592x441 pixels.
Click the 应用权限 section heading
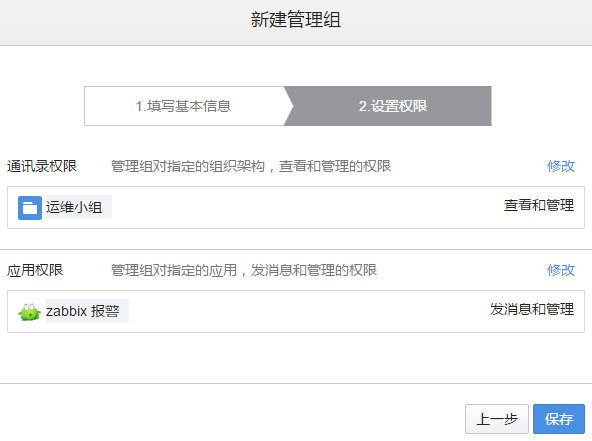coord(35,270)
